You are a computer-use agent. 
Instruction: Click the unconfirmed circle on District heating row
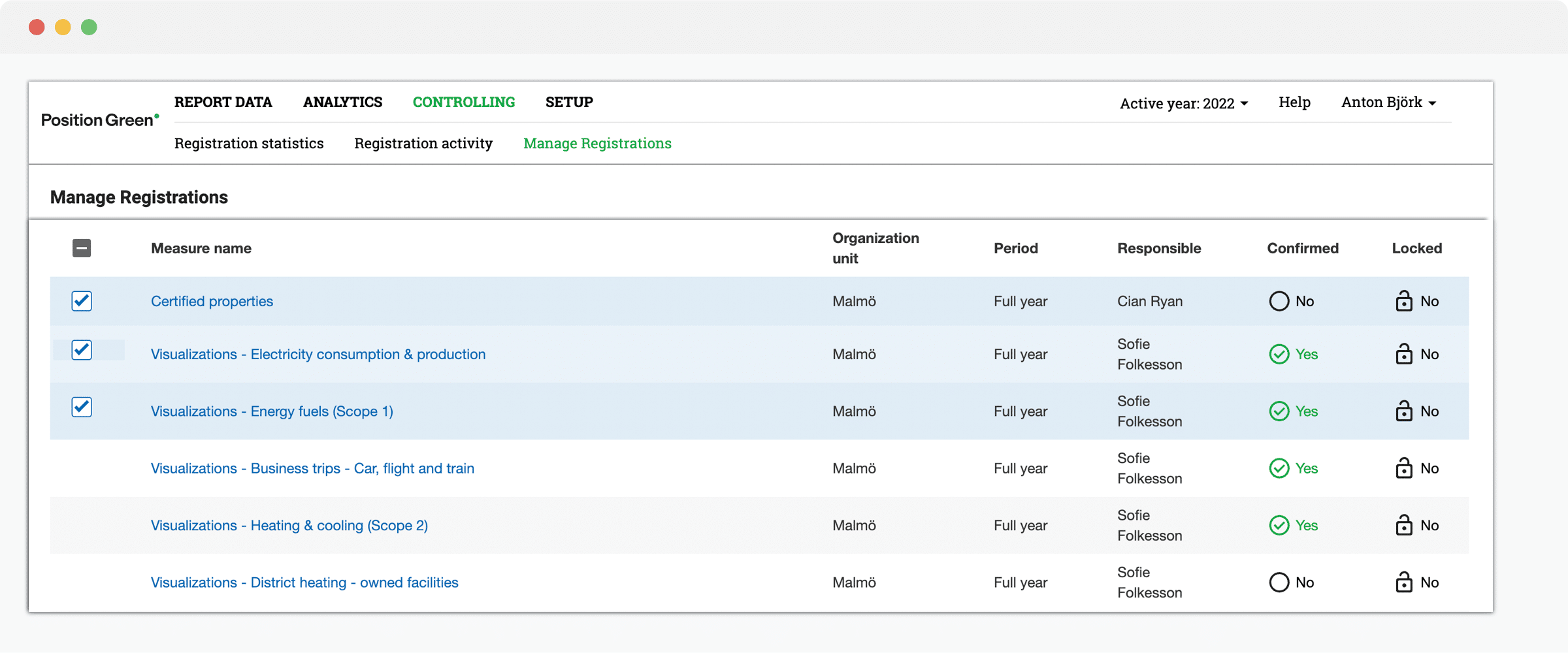click(x=1279, y=582)
